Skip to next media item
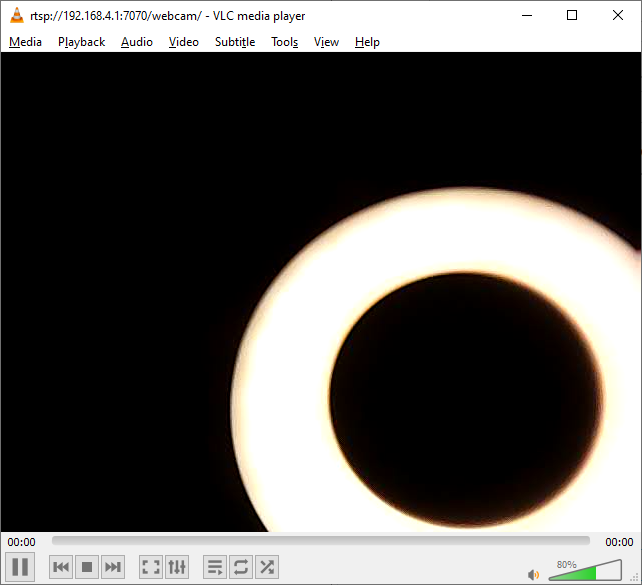 pyautogui.click(x=113, y=567)
